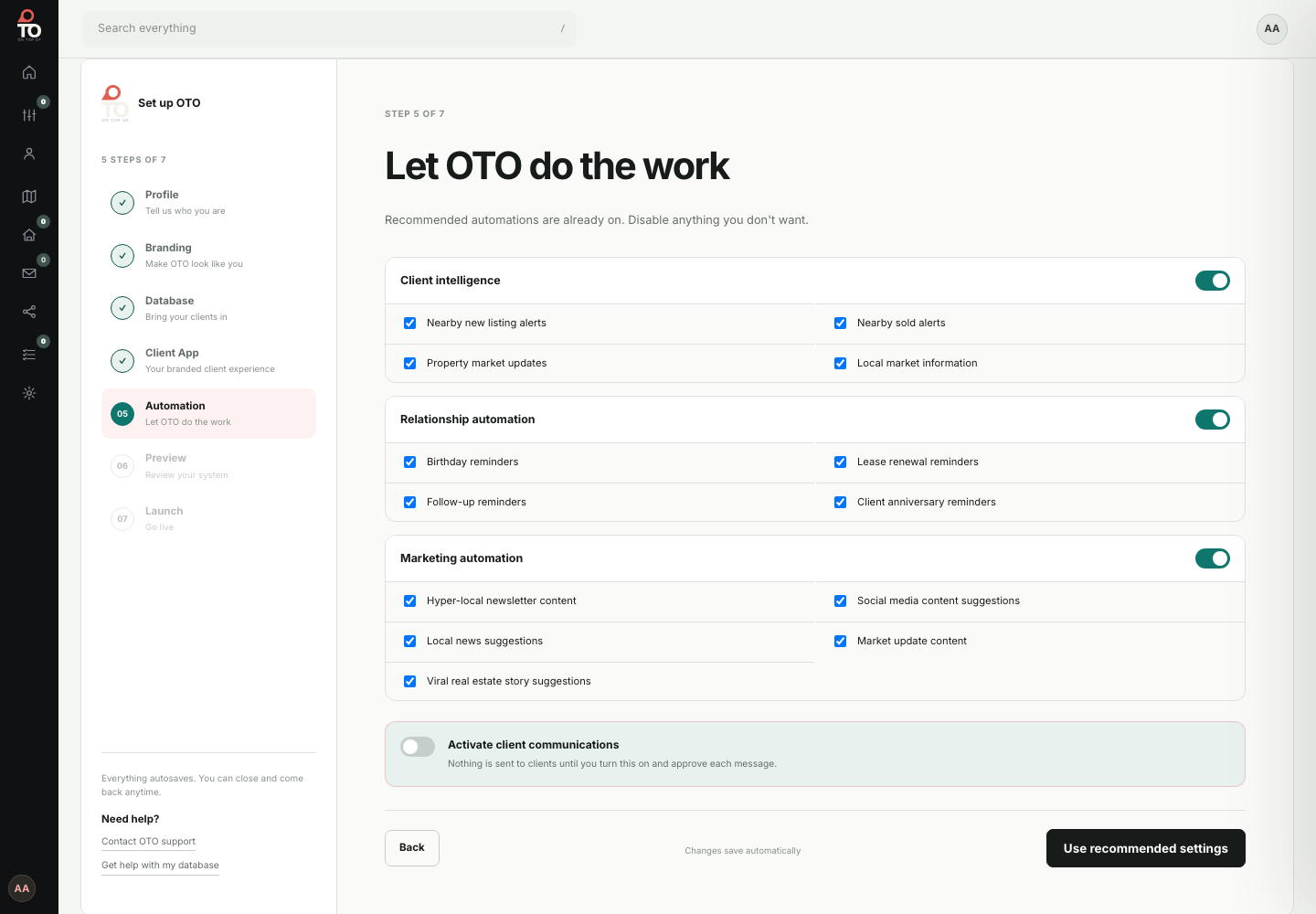Image resolution: width=1316 pixels, height=914 pixels.
Task: Uncheck Local market information
Action: [841, 363]
